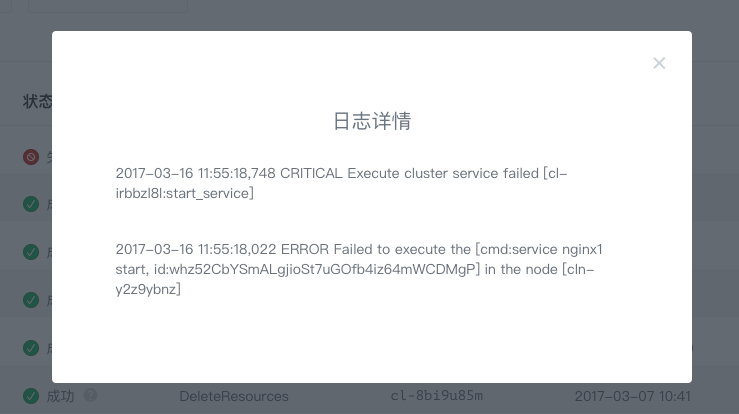Close the 日志详情 log dialog
The image size is (739, 414).
[659, 63]
